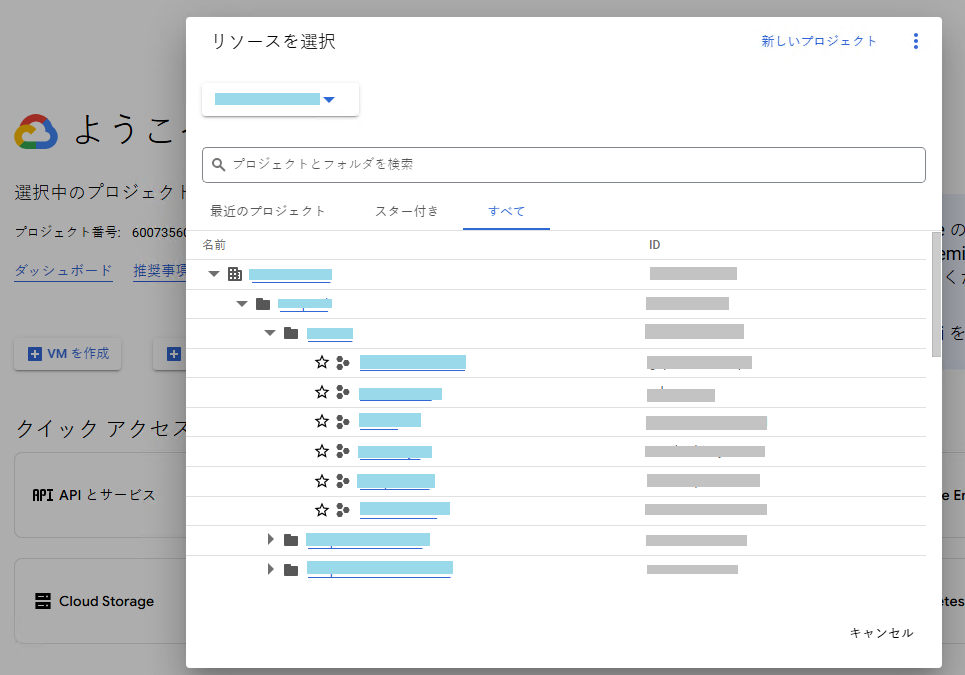Click project icon in first project row
Image resolution: width=965 pixels, height=675 pixels.
(343, 363)
